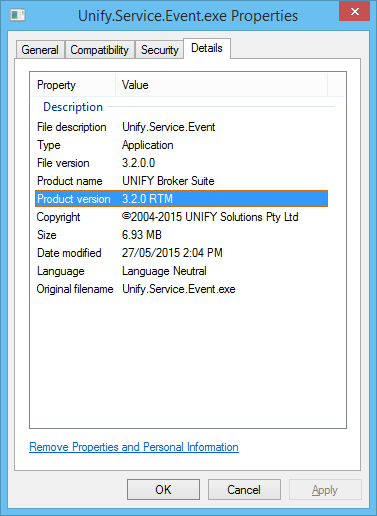Select the Size property row
This screenshot has height=516, width=377.
click(x=181, y=235)
